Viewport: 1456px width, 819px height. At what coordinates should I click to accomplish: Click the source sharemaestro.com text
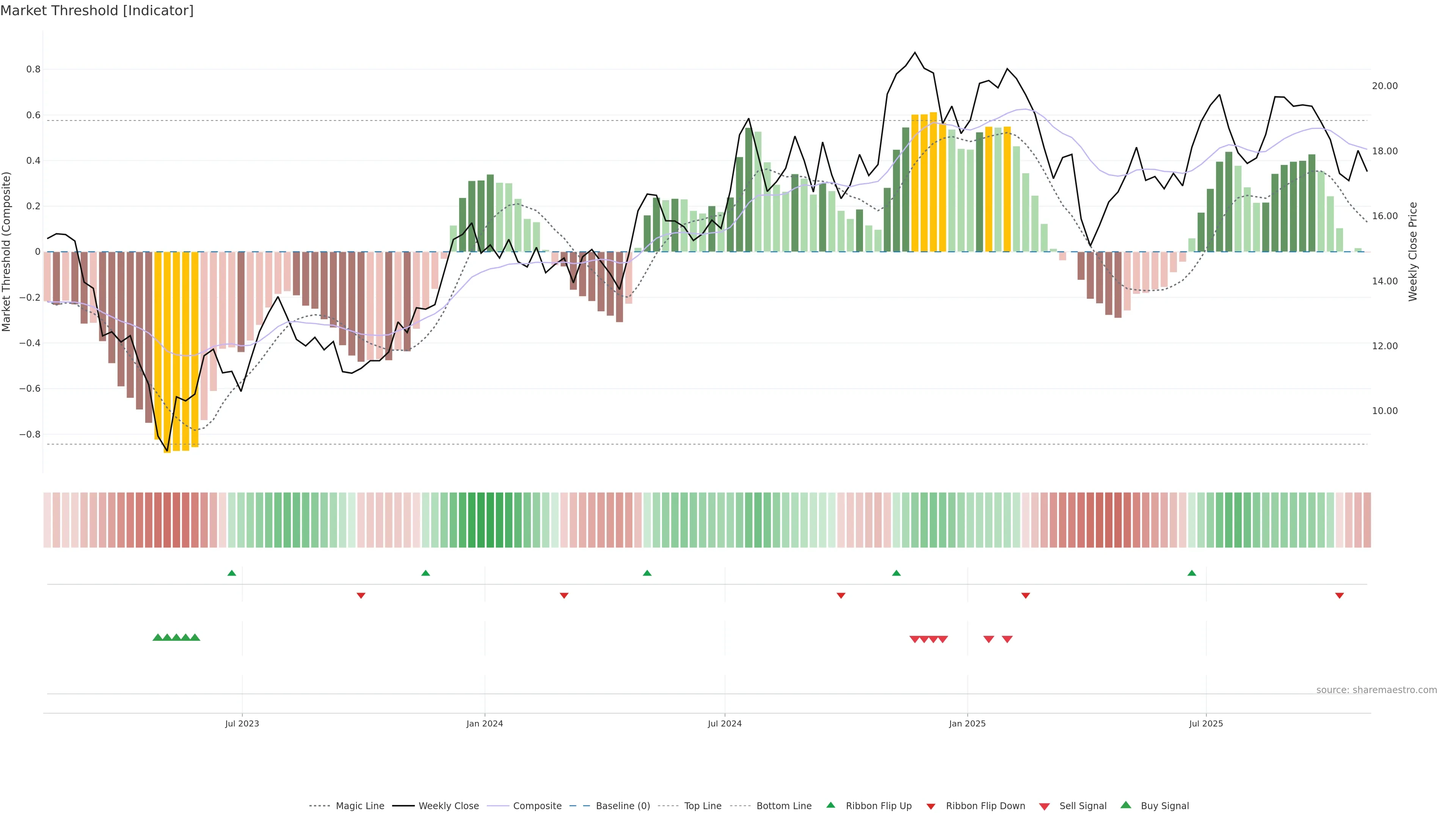tap(1376, 690)
